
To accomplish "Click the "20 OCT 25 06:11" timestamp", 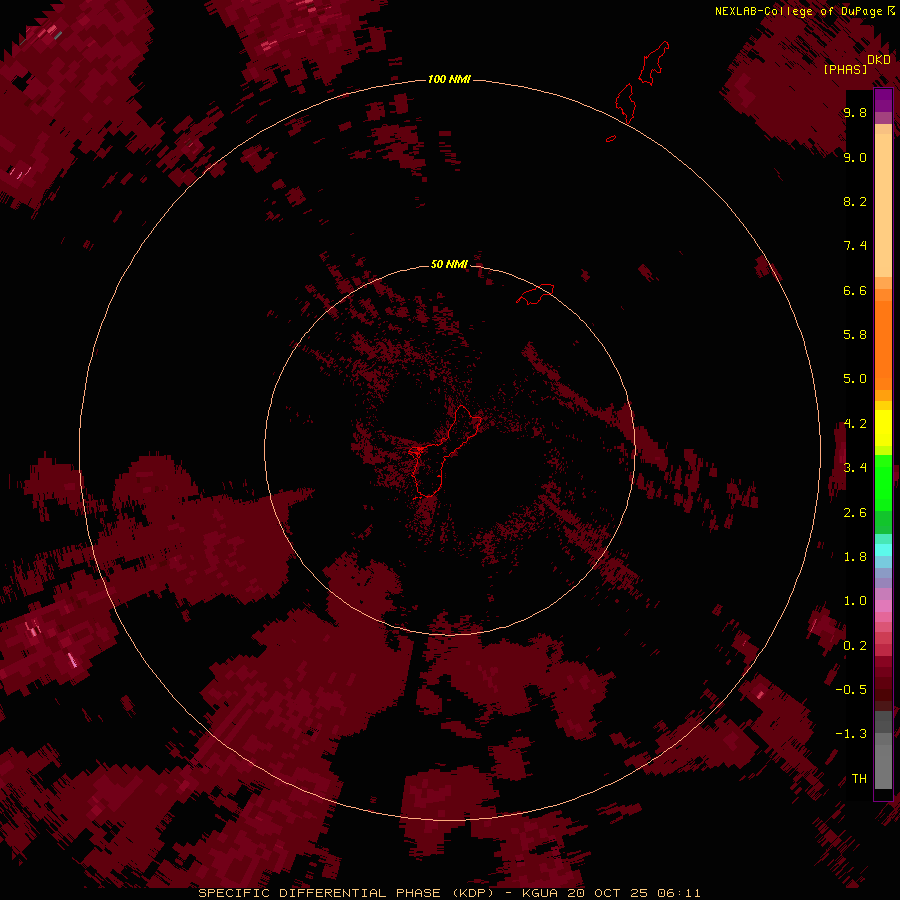I will pyautogui.click(x=634, y=893).
